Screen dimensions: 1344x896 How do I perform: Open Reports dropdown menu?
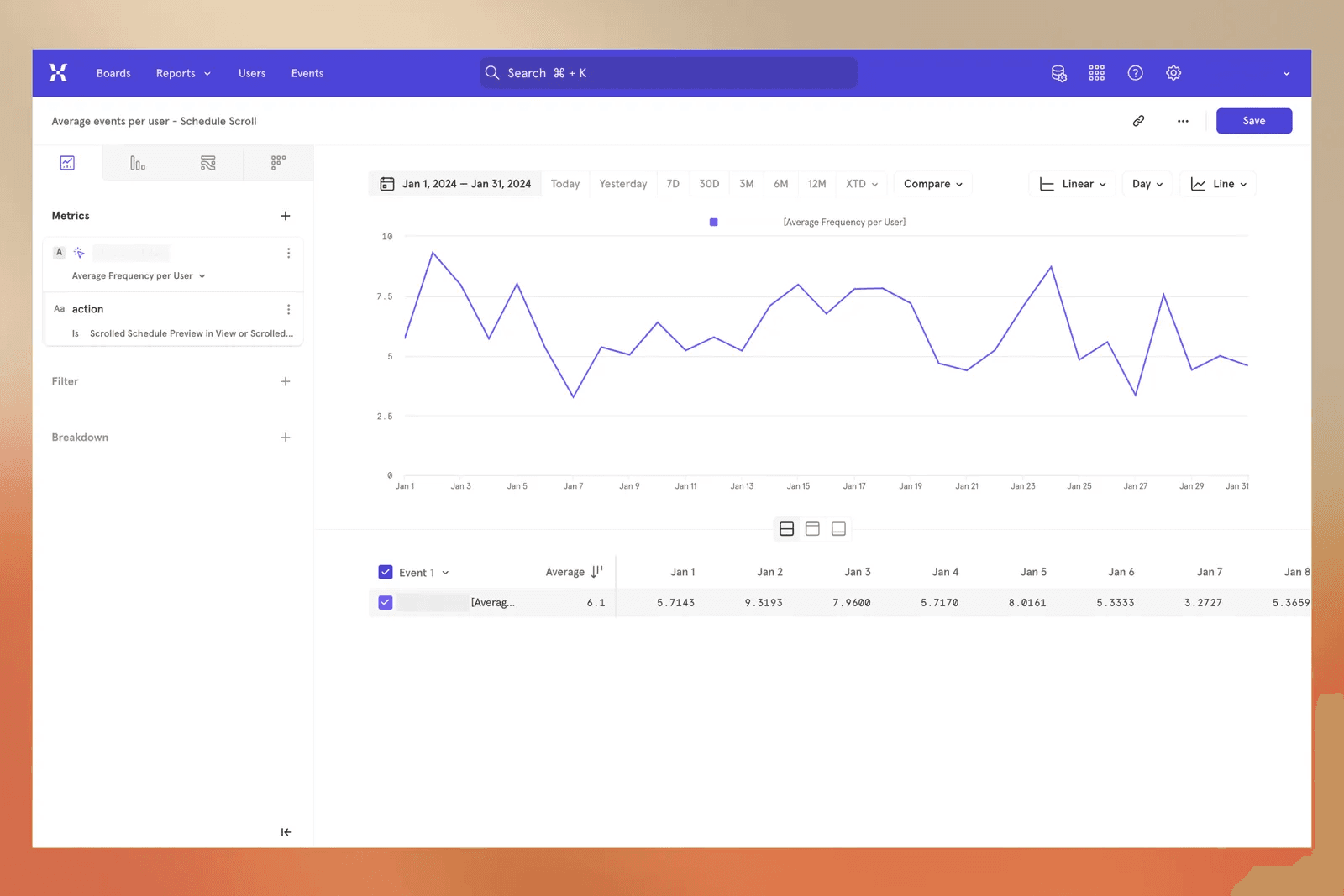tap(183, 73)
